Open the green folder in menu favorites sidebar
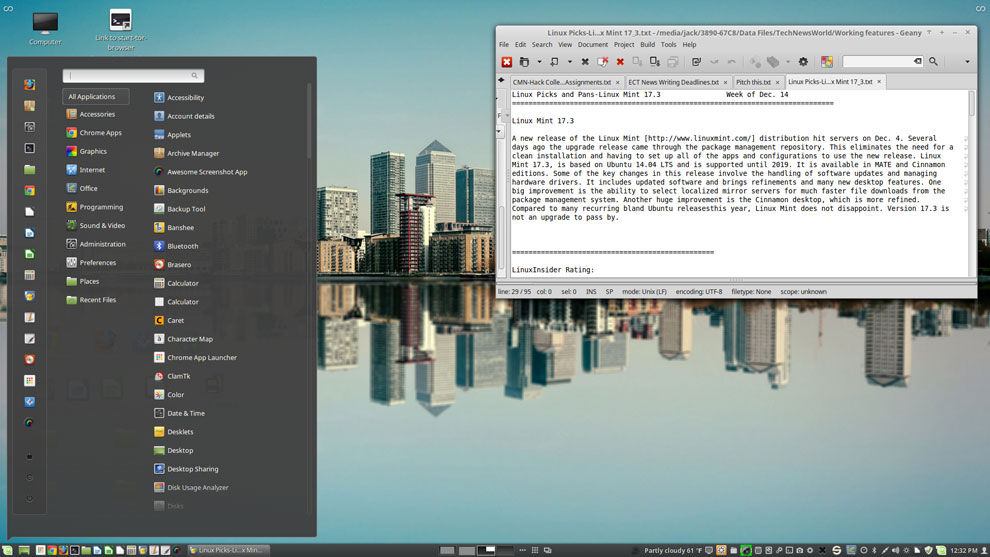This screenshot has height=557, width=990. click(x=29, y=169)
